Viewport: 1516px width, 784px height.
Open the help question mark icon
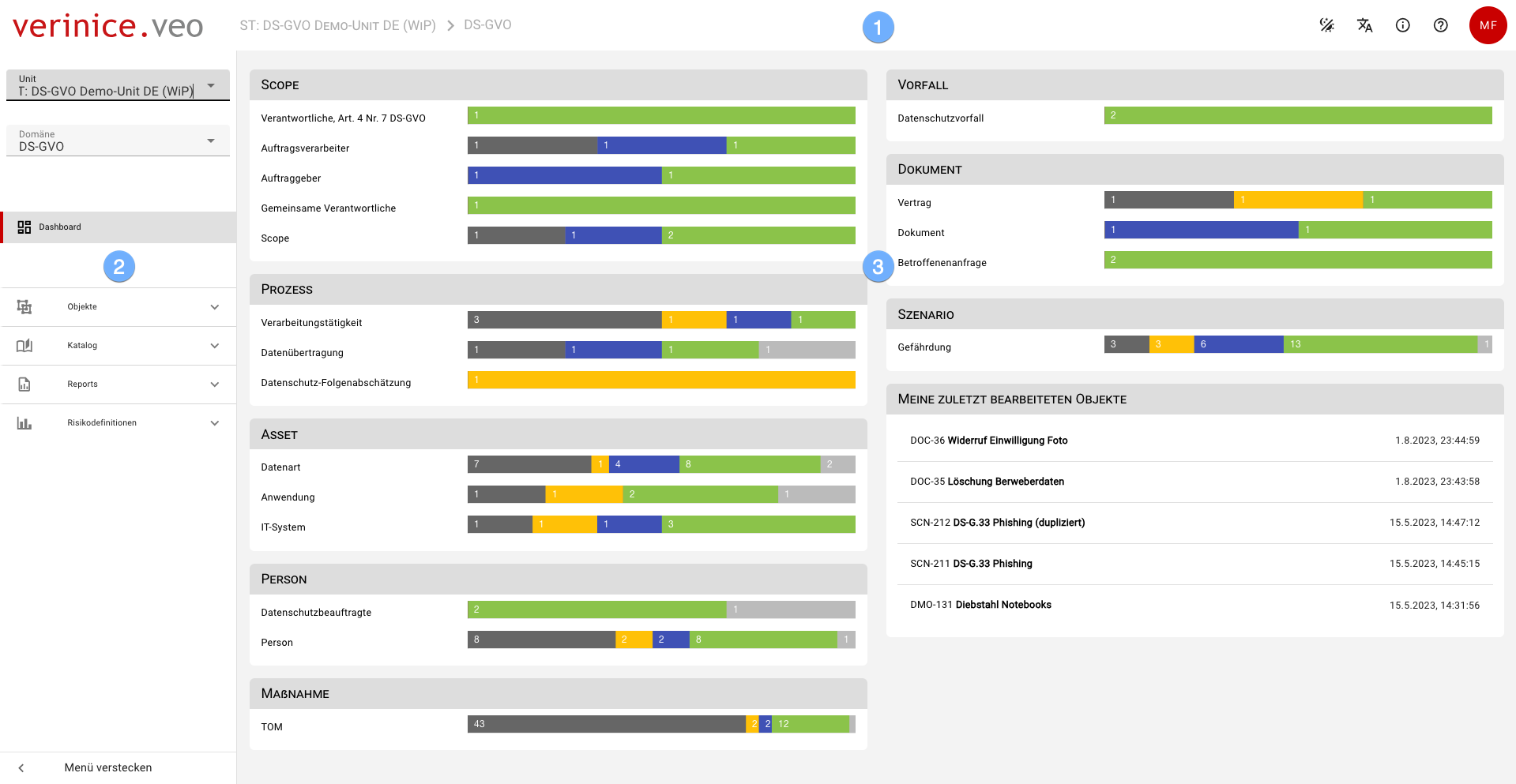click(1440, 25)
